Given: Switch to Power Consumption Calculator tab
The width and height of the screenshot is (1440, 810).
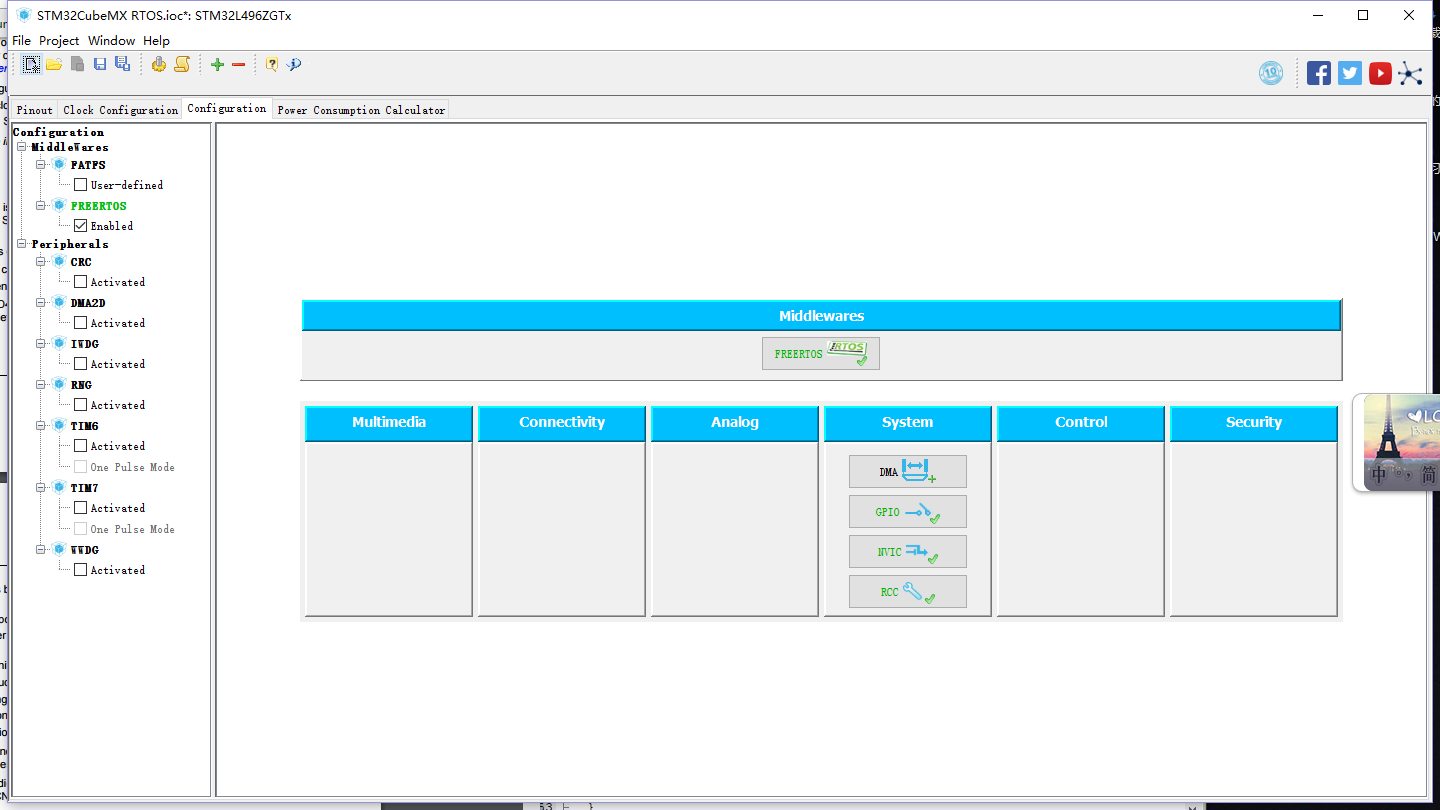Looking at the screenshot, I should coord(361,110).
